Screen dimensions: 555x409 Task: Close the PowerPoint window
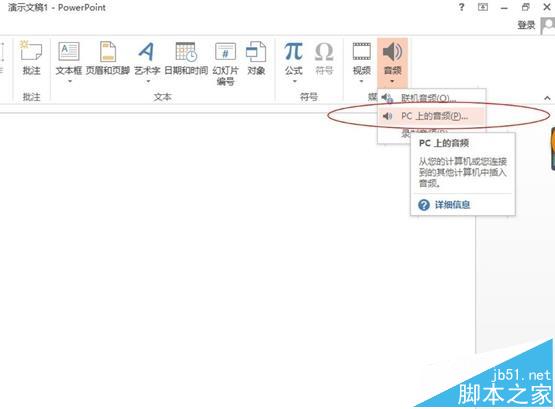click(x=547, y=7)
